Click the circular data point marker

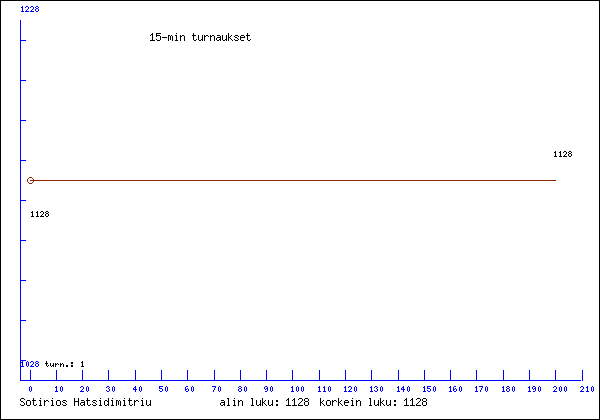(x=30, y=181)
